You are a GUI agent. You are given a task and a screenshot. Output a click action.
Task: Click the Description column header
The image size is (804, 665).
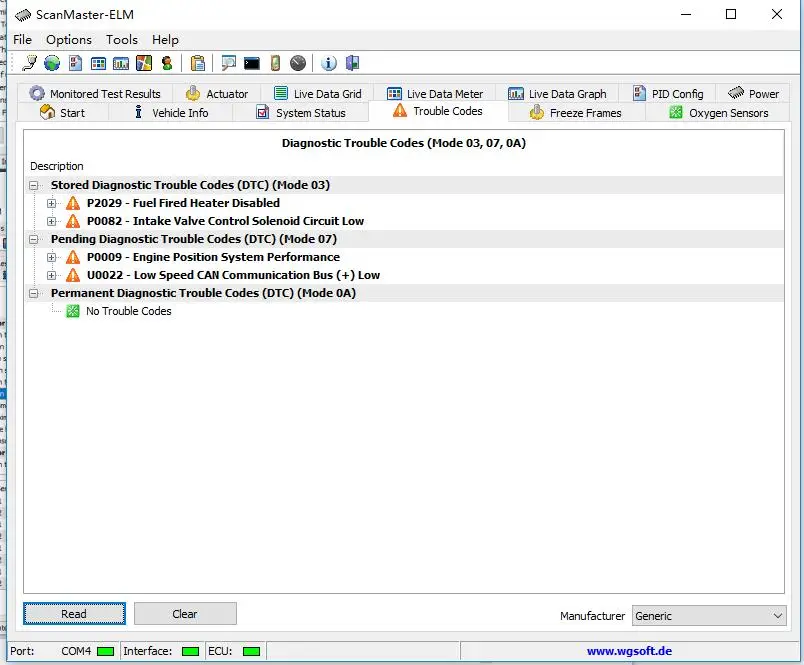click(56, 166)
